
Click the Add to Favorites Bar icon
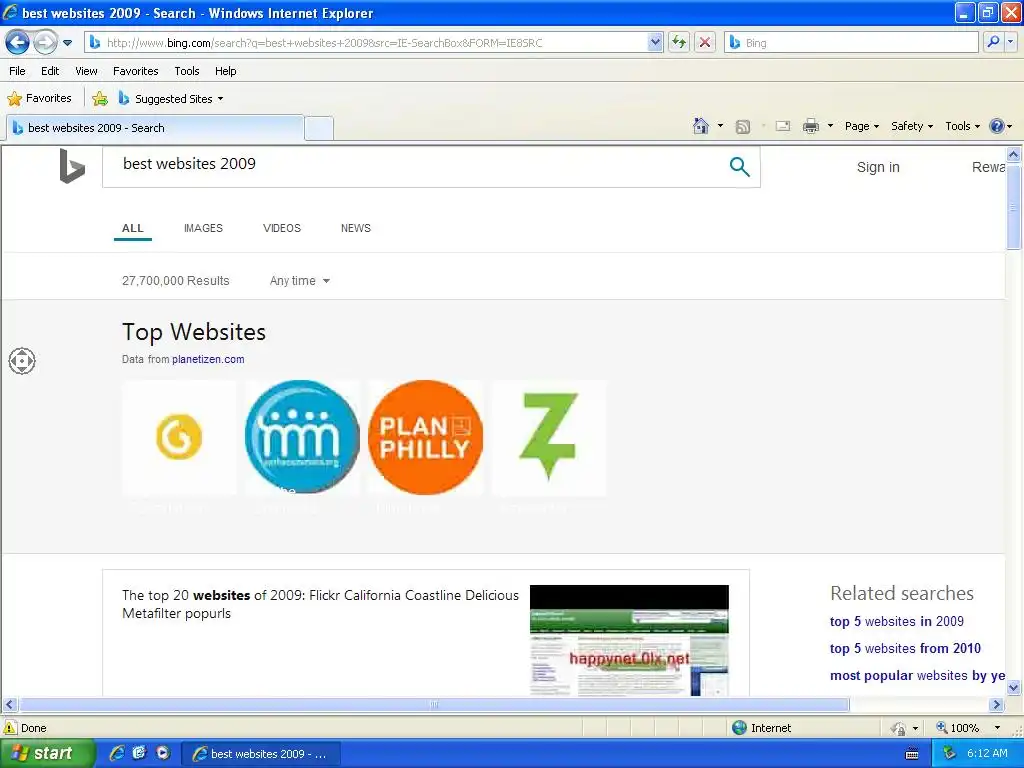click(100, 99)
